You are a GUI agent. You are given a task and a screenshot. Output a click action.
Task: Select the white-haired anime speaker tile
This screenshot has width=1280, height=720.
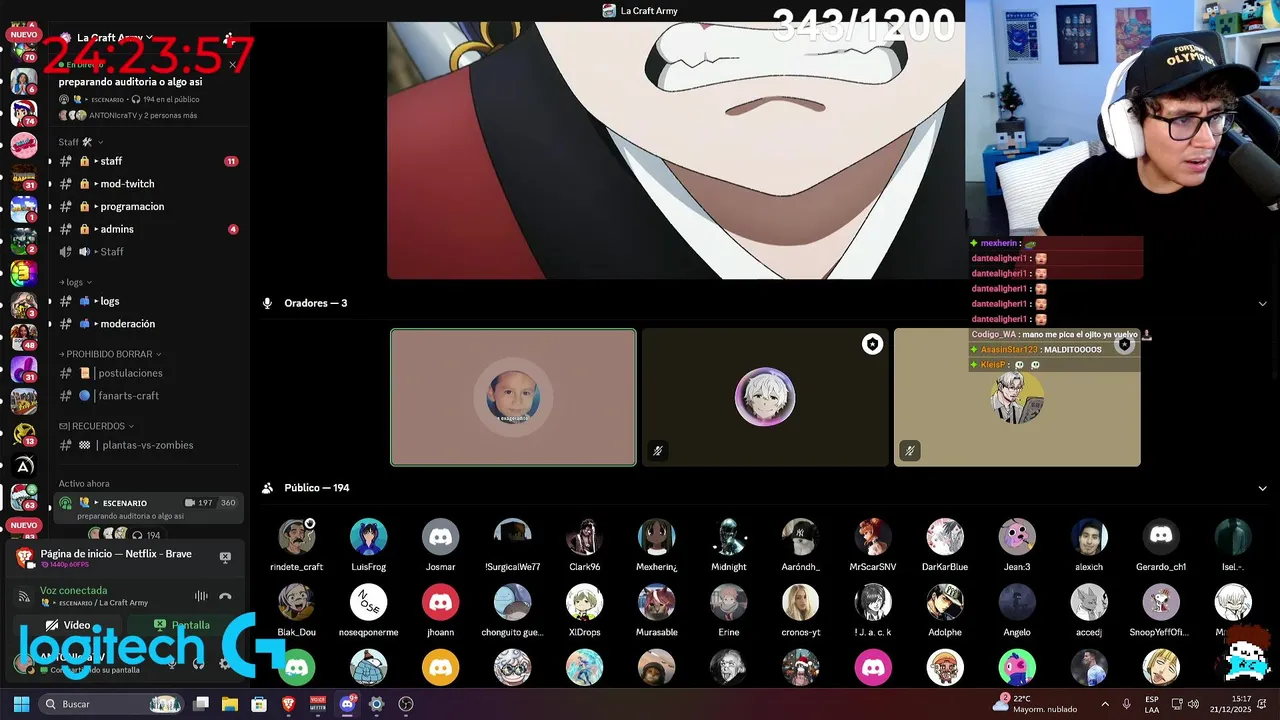pos(765,397)
